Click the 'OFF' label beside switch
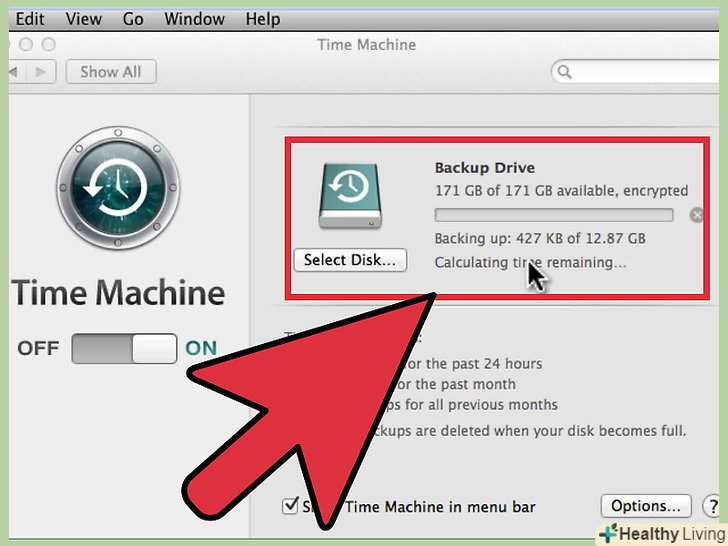Screen dimensions: 728x546 [38, 348]
